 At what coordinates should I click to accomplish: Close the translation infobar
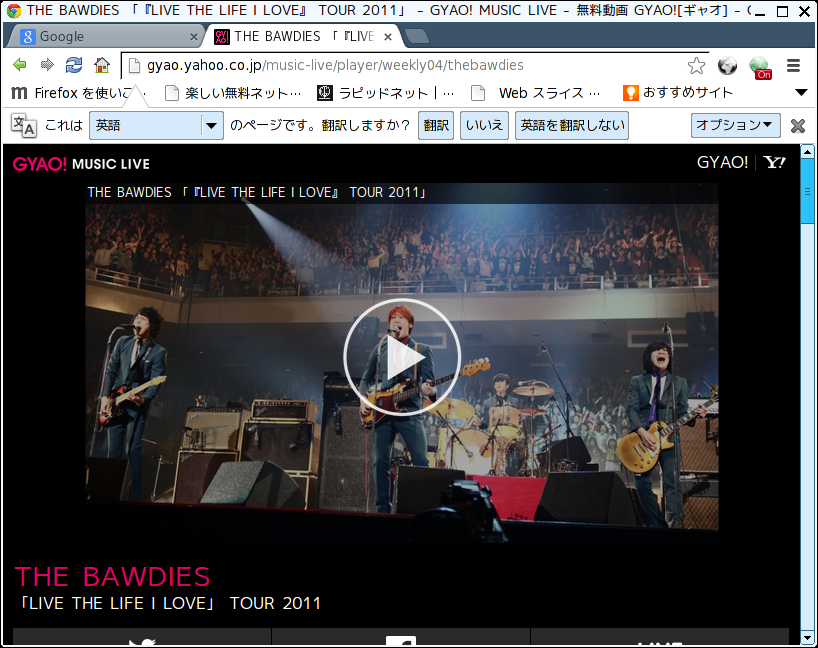[x=798, y=126]
